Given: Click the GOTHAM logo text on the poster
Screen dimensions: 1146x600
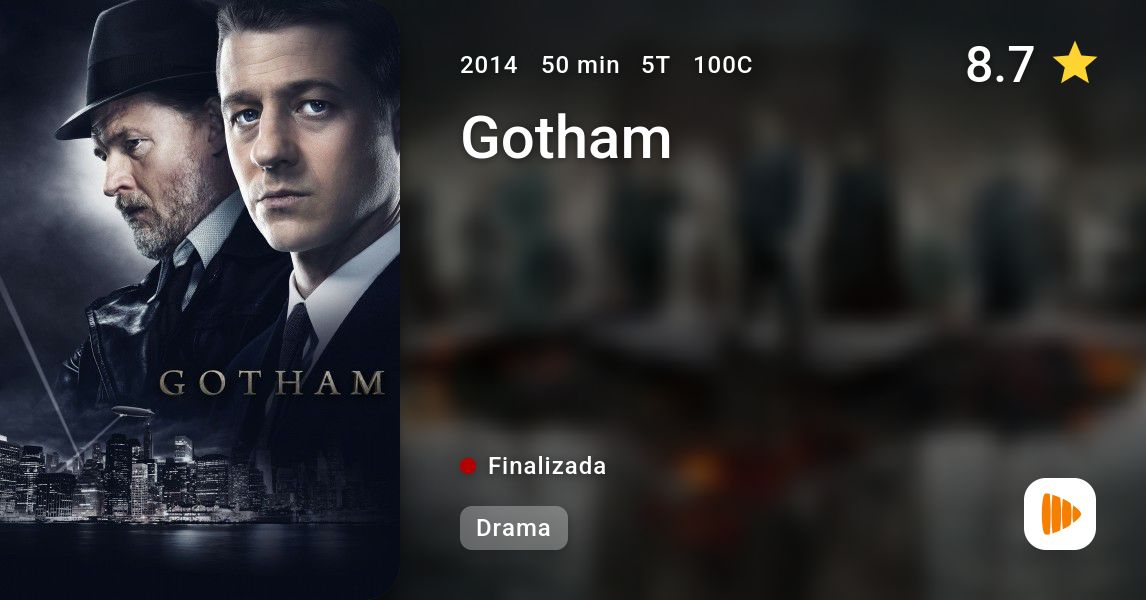Looking at the screenshot, I should click(x=272, y=383).
